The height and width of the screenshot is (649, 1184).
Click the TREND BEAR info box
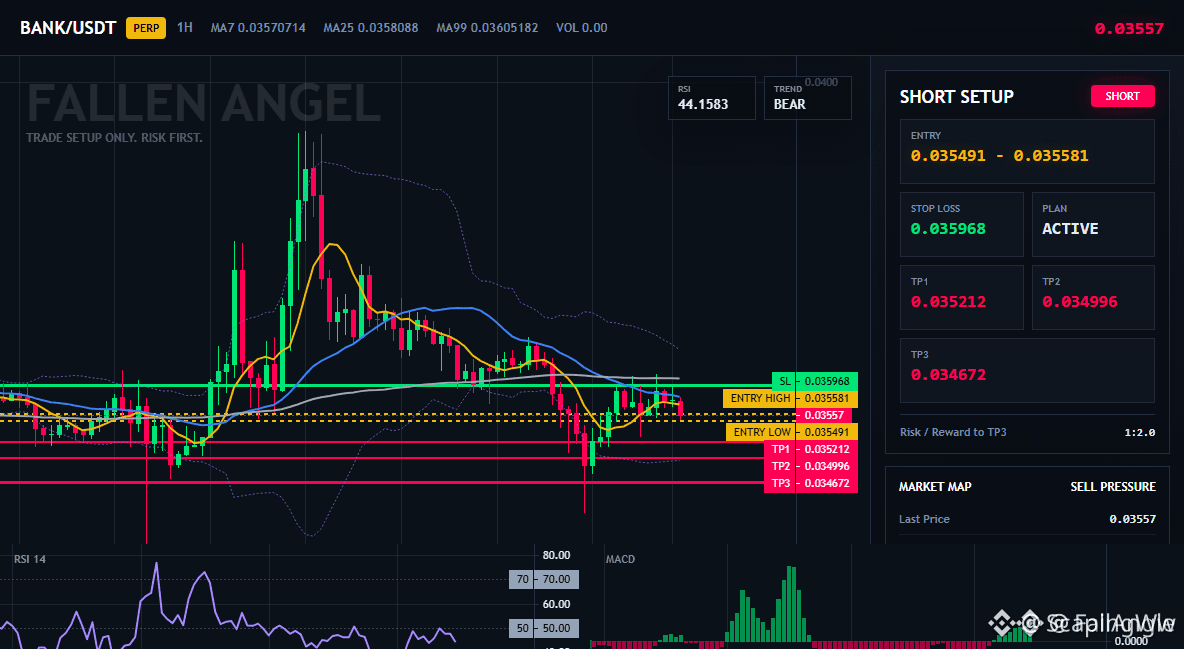point(807,98)
